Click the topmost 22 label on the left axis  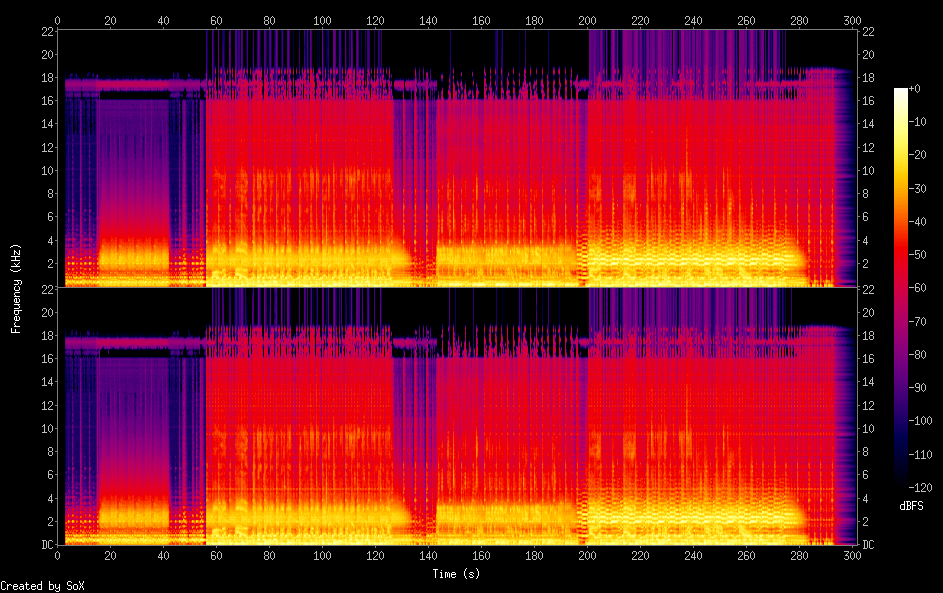point(45,32)
